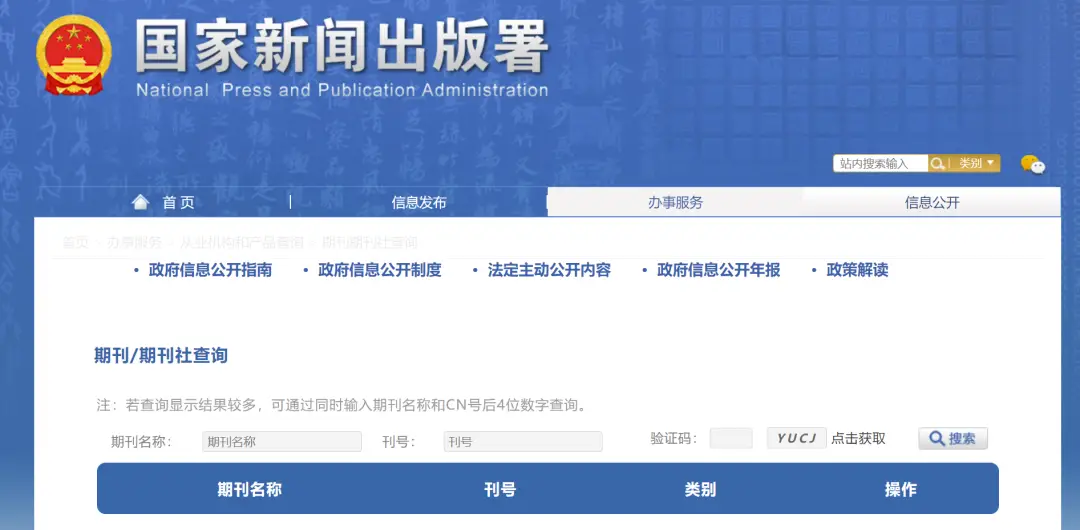Click the home icon beside 首页
Image resolution: width=1080 pixels, height=530 pixels.
[x=141, y=202]
